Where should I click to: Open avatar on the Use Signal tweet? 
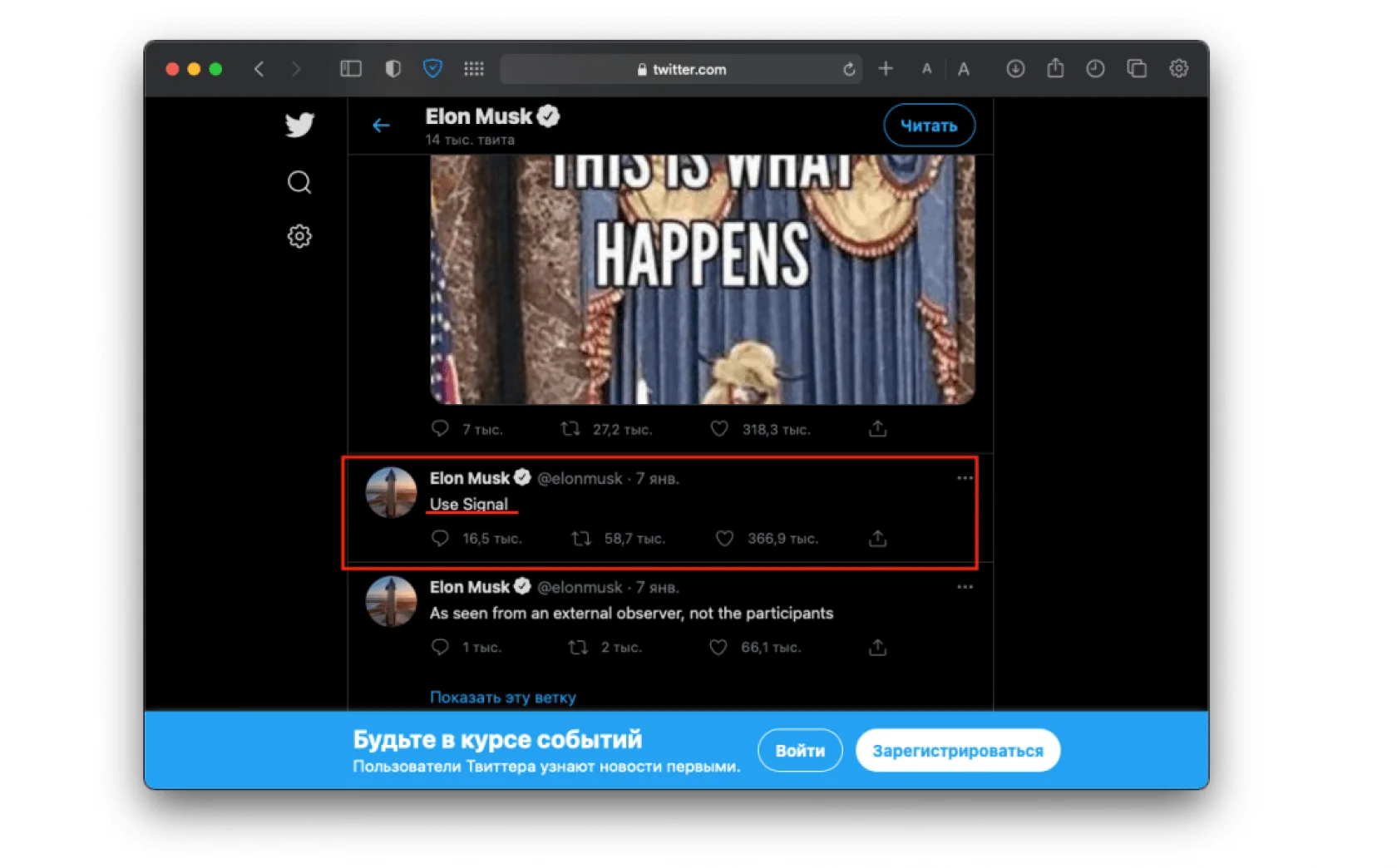391,492
